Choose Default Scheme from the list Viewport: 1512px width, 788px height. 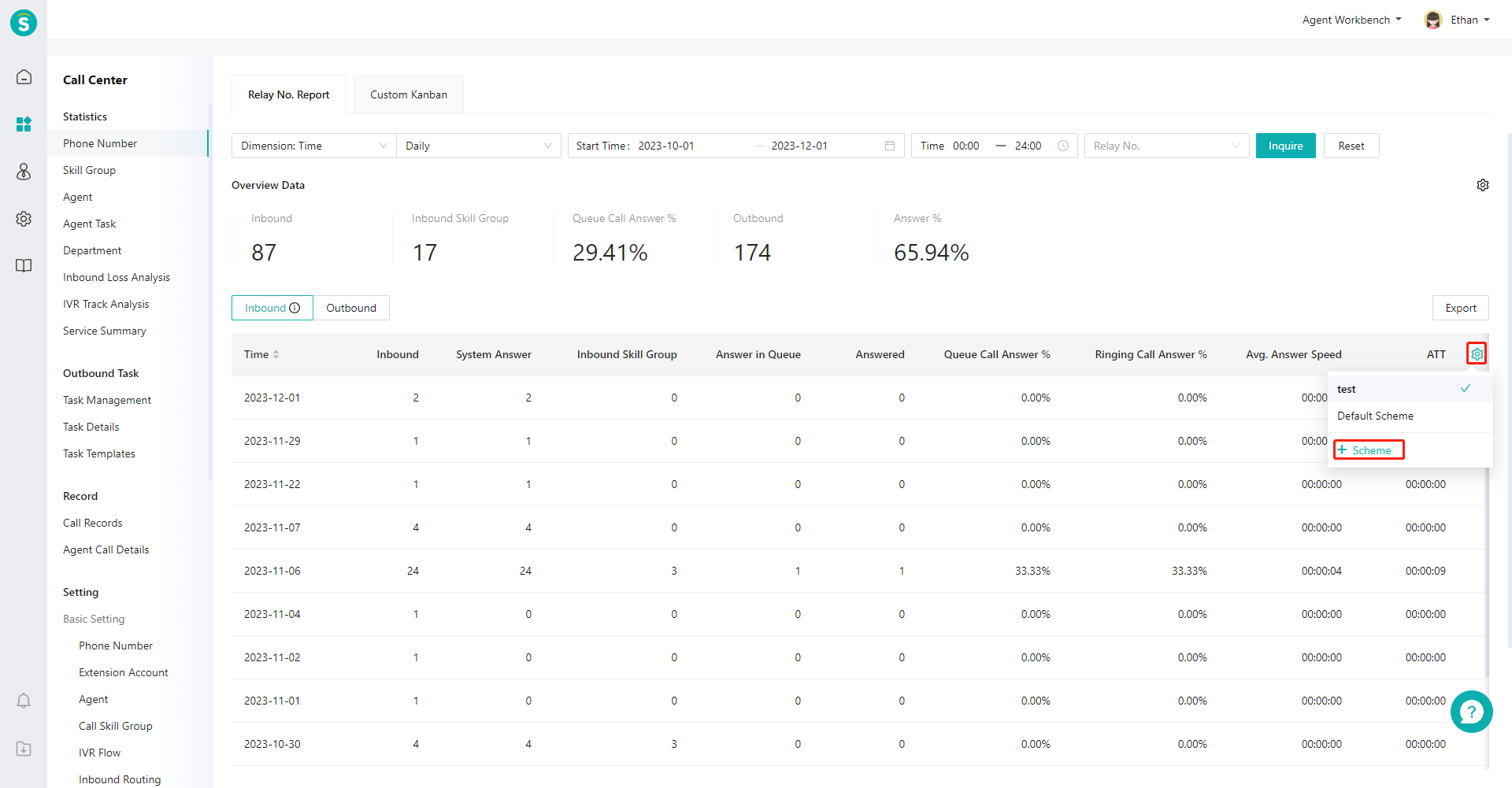click(1410, 416)
